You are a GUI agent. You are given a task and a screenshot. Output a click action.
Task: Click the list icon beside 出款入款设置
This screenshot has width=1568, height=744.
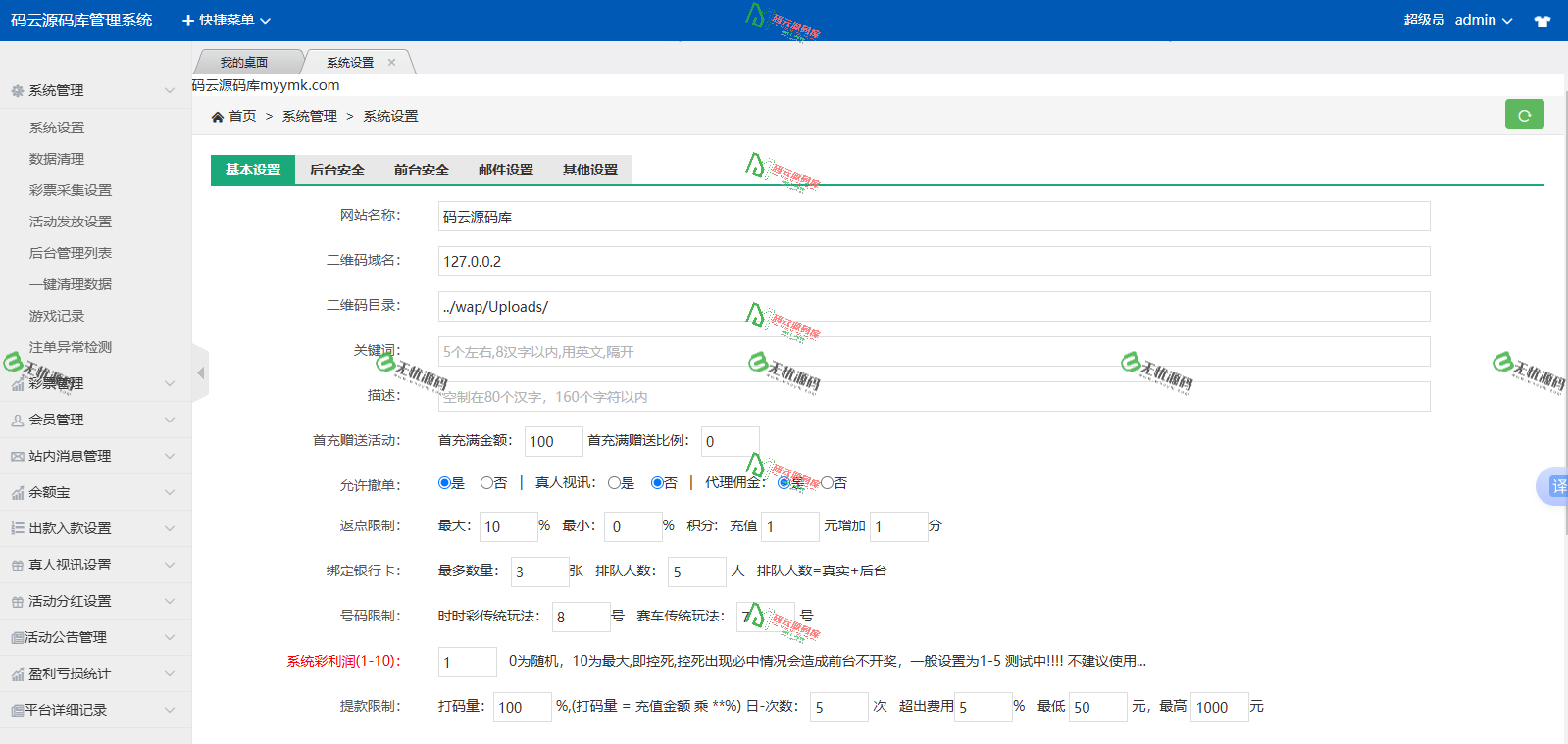point(17,528)
